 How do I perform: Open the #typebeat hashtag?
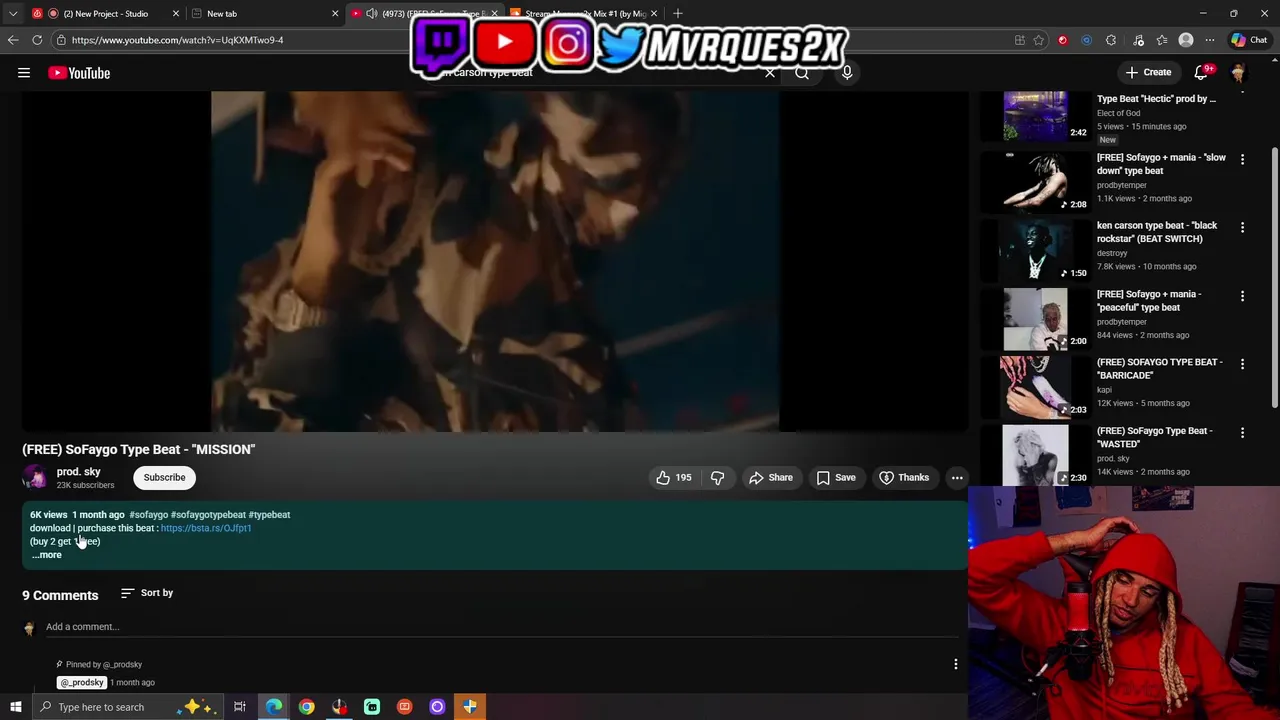coord(269,515)
